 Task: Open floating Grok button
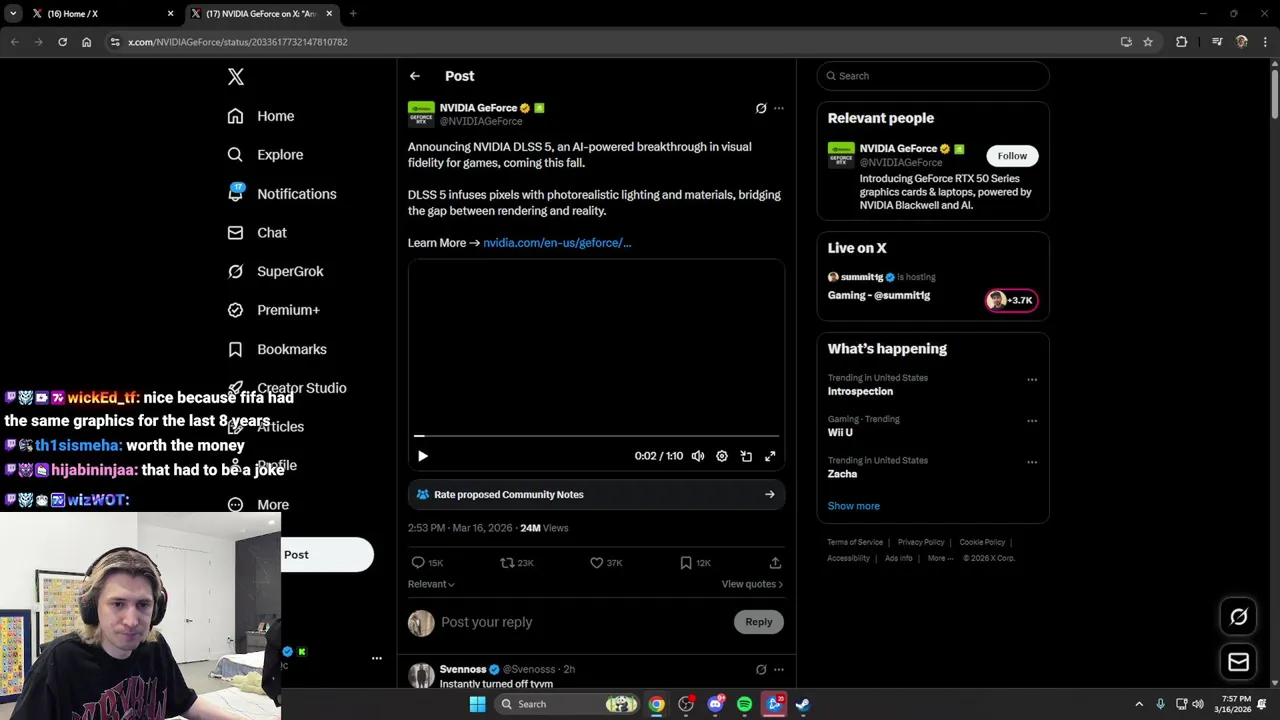[x=1238, y=617]
